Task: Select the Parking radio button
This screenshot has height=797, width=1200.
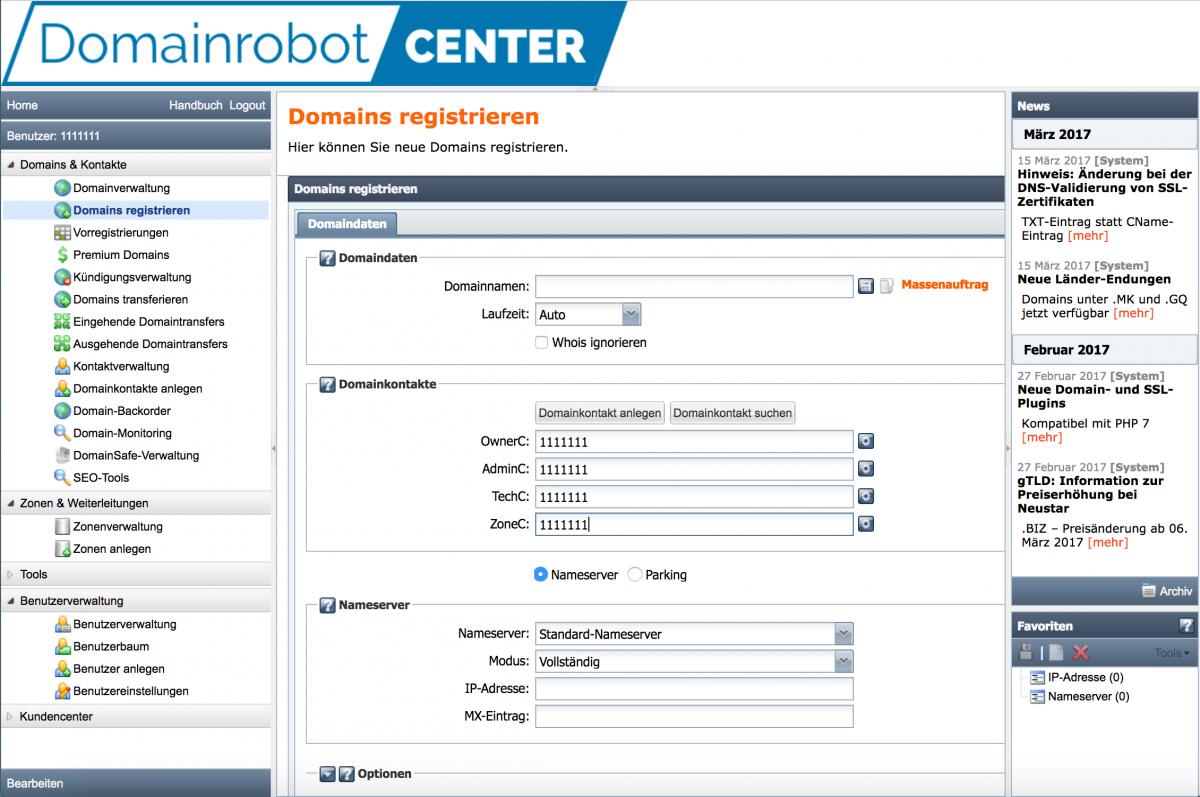Action: pos(635,575)
